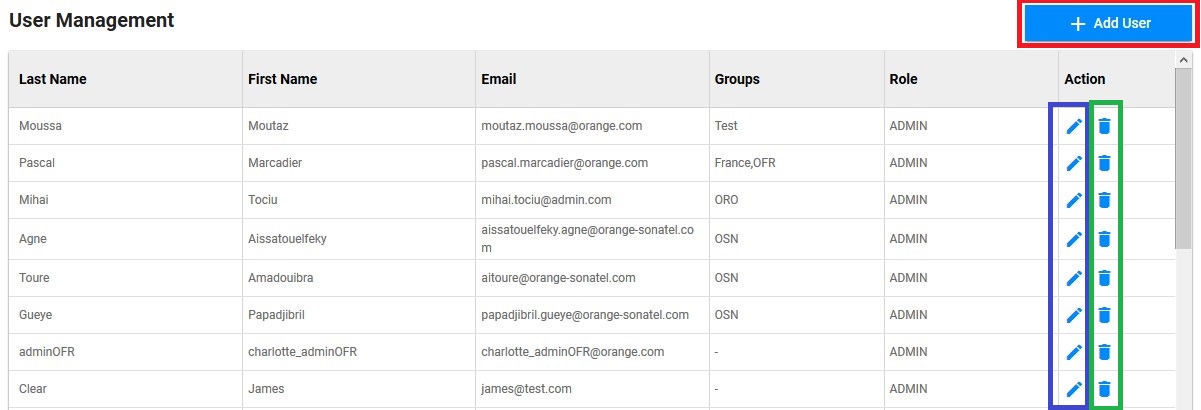1201x410 pixels.
Task: Delete the user Moussa Moutaz
Action: coord(1104,126)
